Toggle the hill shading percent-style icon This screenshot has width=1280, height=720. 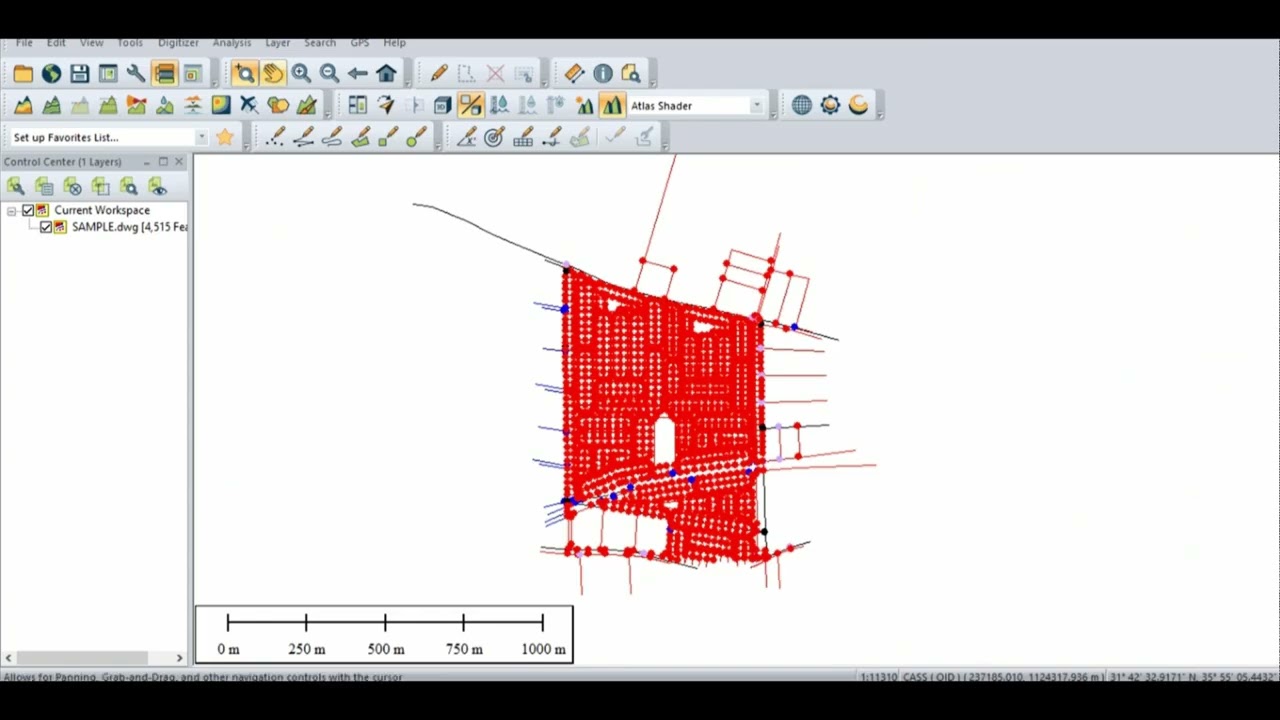click(470, 105)
